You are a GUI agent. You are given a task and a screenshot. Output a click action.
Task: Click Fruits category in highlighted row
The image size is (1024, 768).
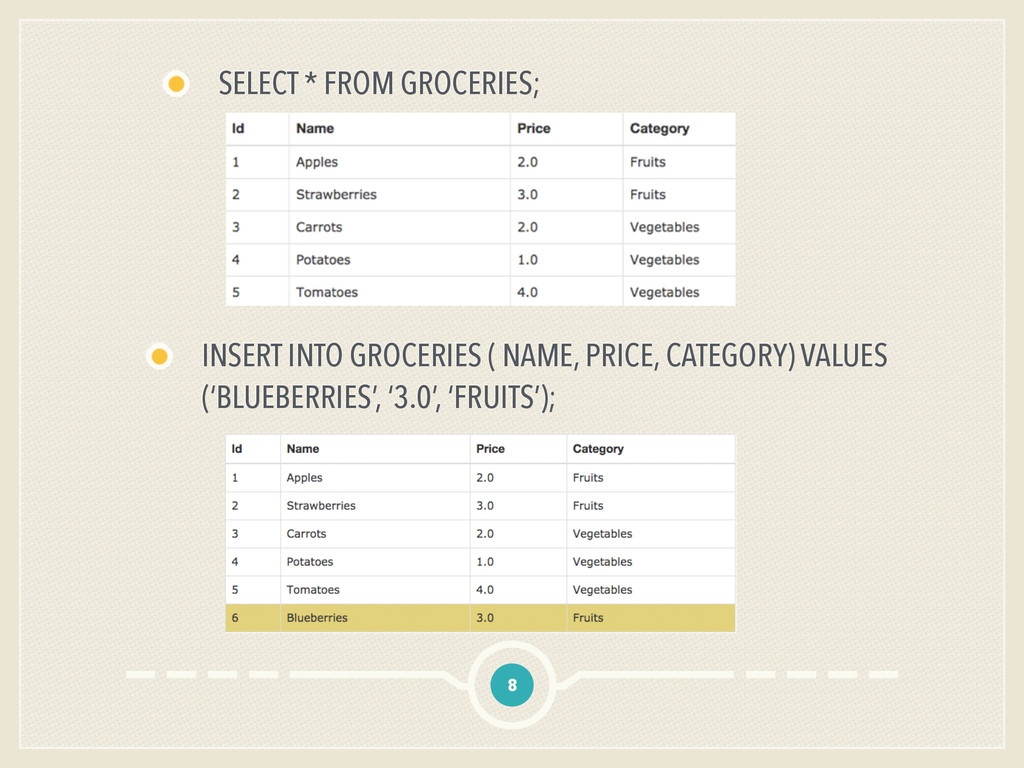tap(588, 618)
